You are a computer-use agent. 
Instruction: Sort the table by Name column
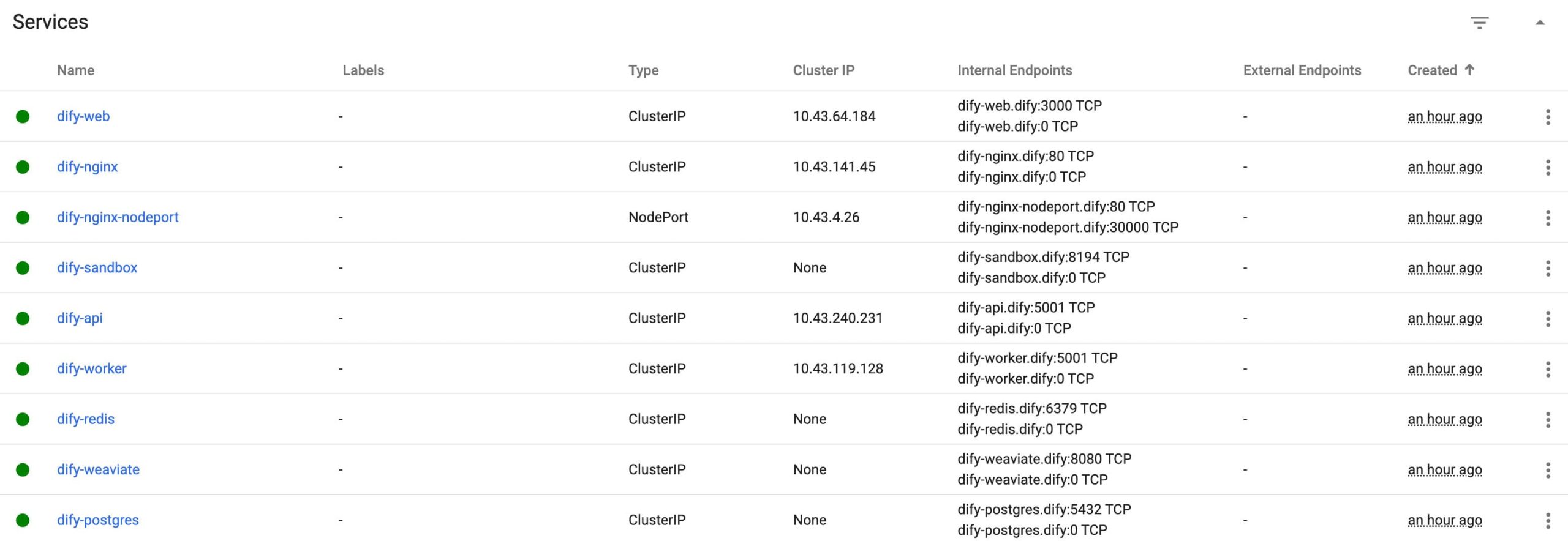pos(76,70)
